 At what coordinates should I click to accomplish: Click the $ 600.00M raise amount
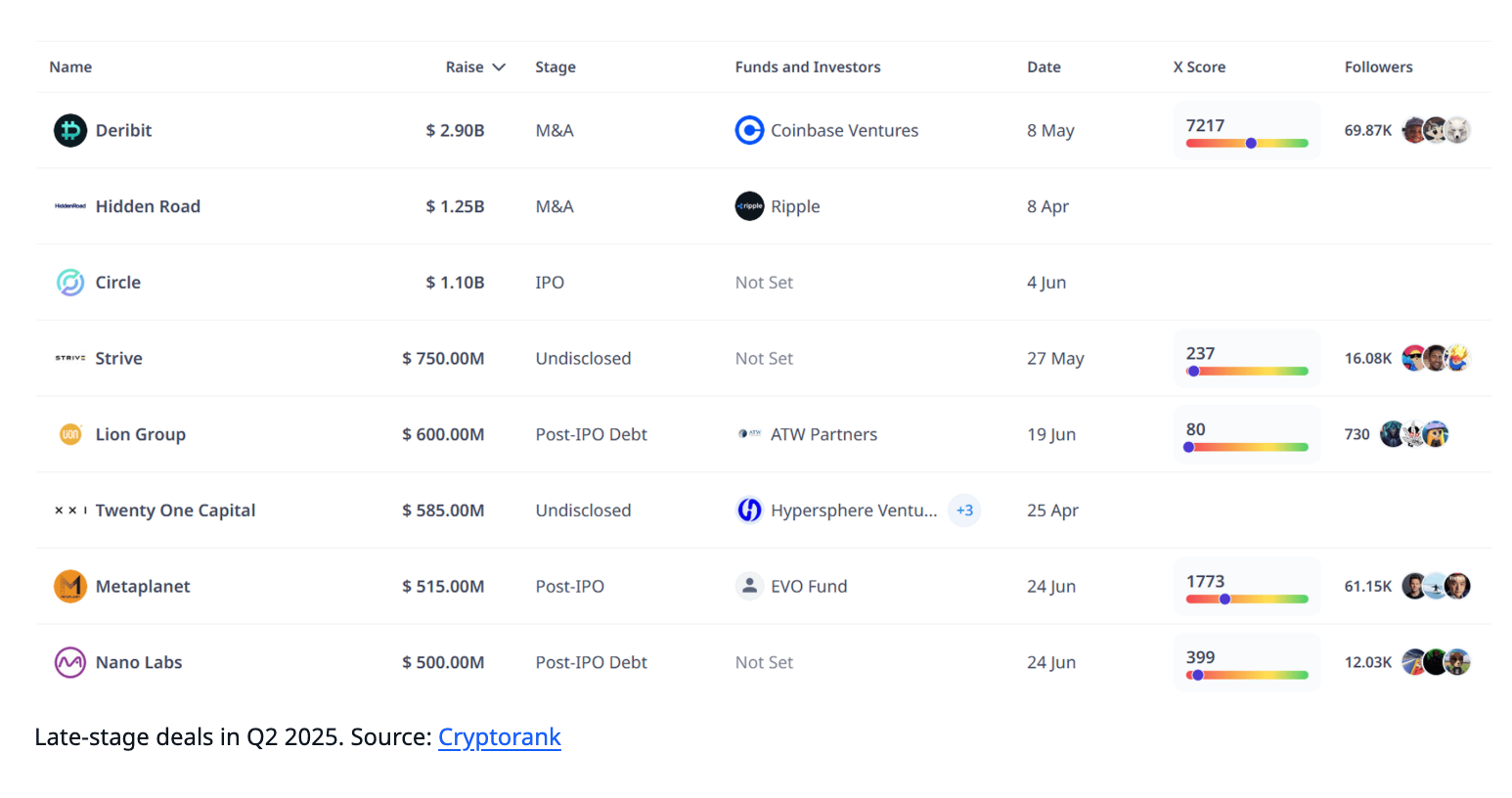443,434
